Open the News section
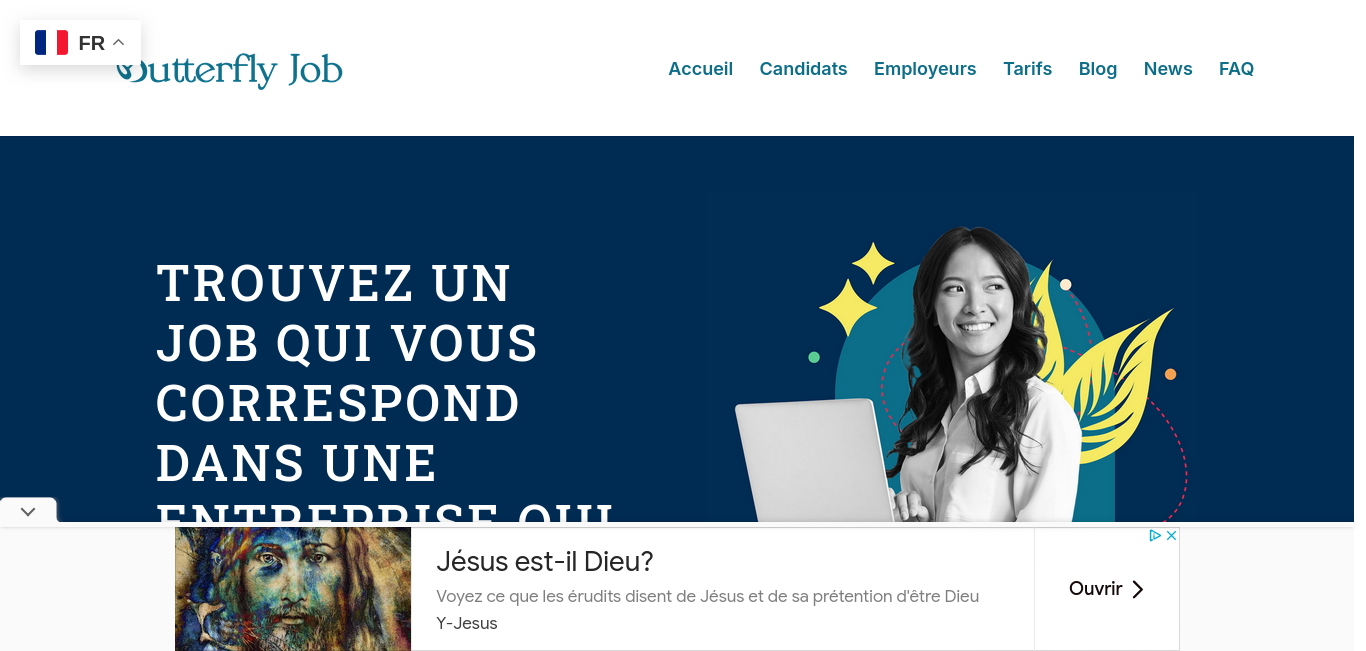 [1168, 69]
